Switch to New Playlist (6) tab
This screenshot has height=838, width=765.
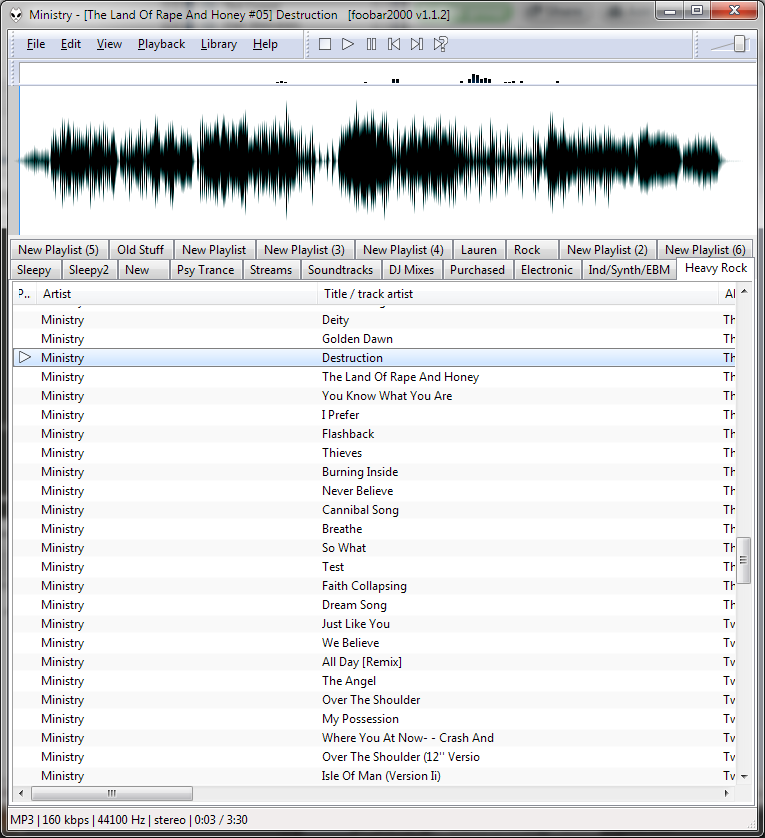tap(705, 250)
